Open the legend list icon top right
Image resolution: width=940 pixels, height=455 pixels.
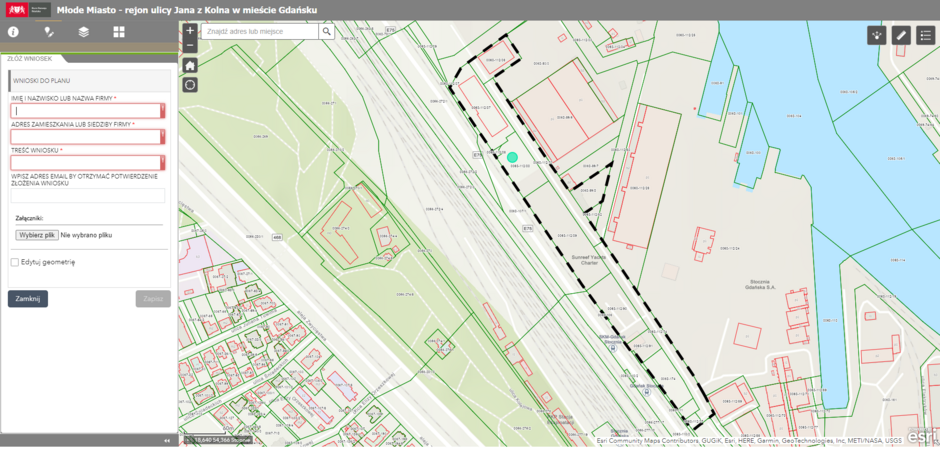pyautogui.click(x=925, y=35)
